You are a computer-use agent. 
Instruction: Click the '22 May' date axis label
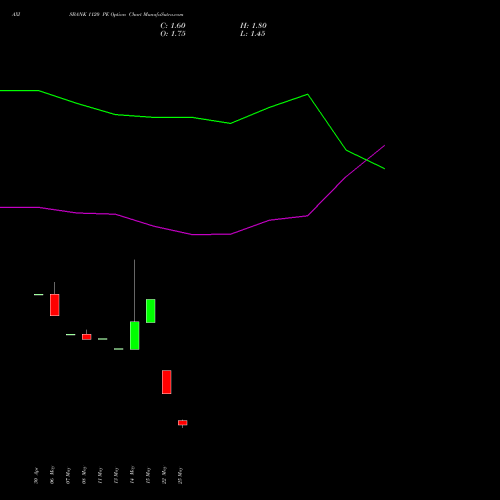pos(164,475)
